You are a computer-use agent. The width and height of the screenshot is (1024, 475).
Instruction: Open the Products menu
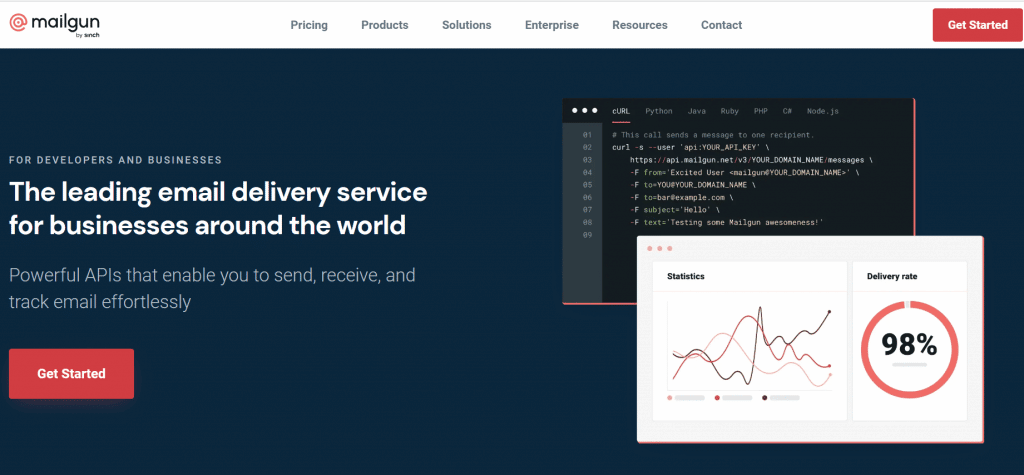pos(385,25)
